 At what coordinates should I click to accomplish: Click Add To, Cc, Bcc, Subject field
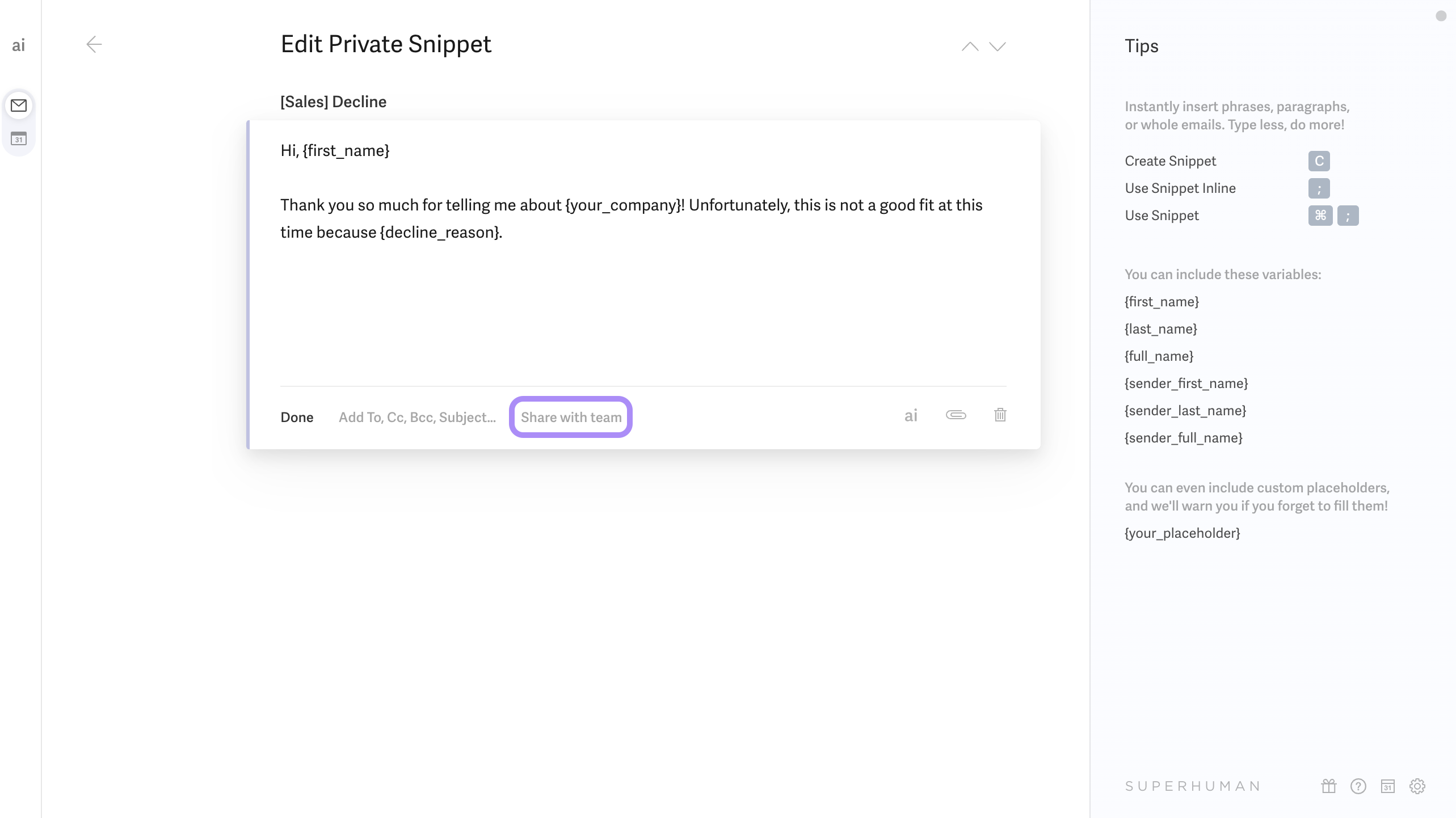click(417, 418)
